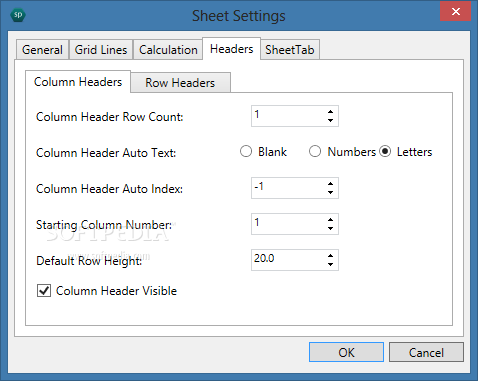Decrease Column Header Auto Index value
478x381 pixels.
tap(330, 192)
